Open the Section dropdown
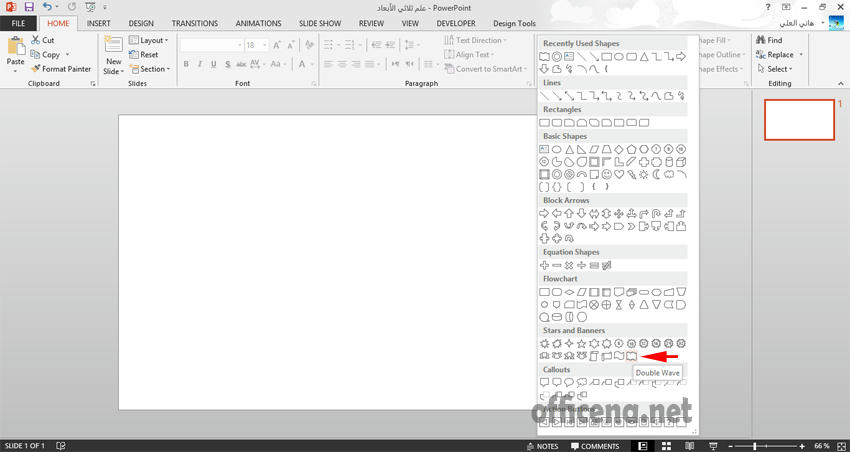Viewport: 850px width, 452px height. 150,69
